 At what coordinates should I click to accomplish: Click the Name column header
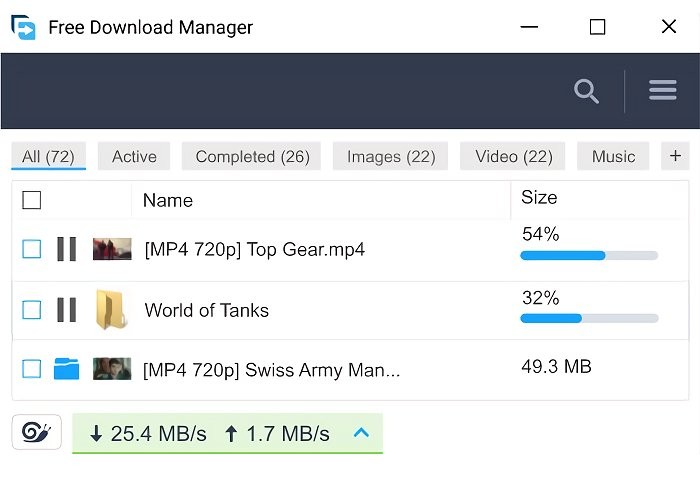coord(168,200)
